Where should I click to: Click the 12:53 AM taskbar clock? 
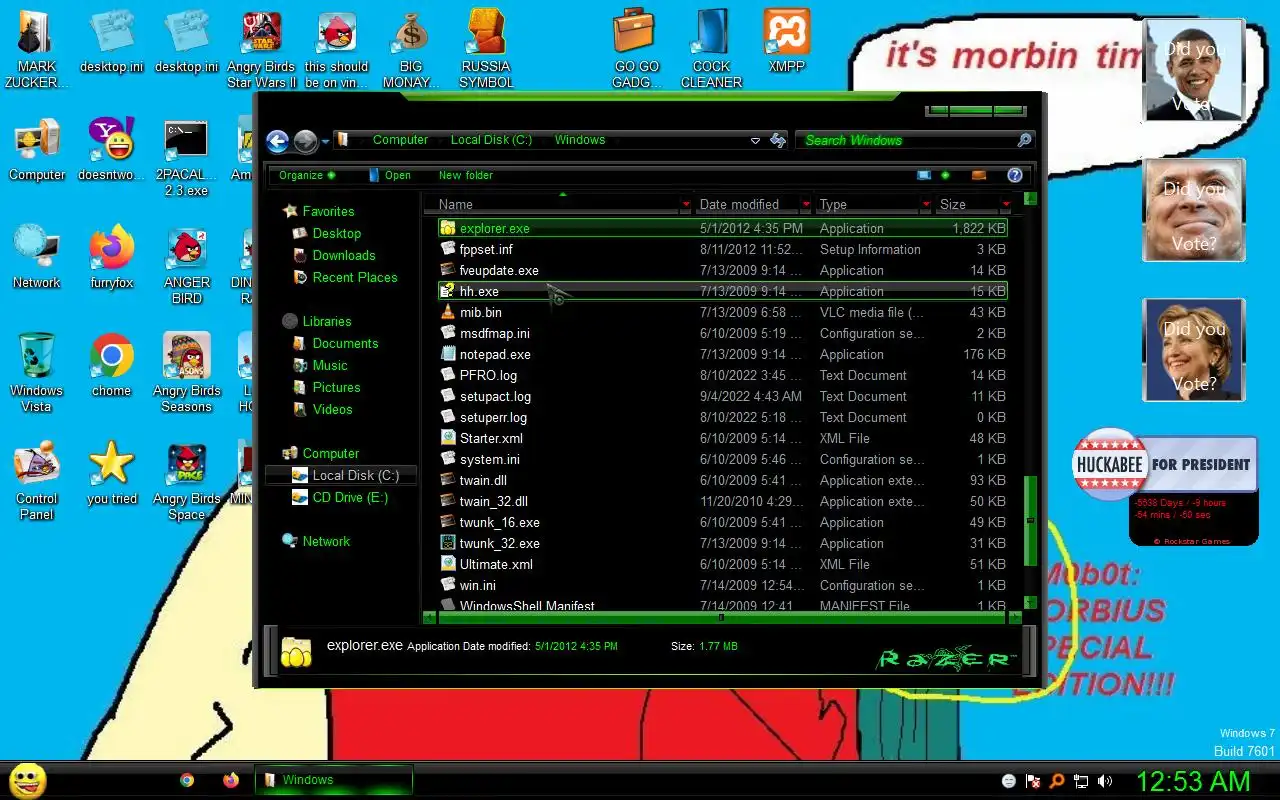coord(1193,781)
